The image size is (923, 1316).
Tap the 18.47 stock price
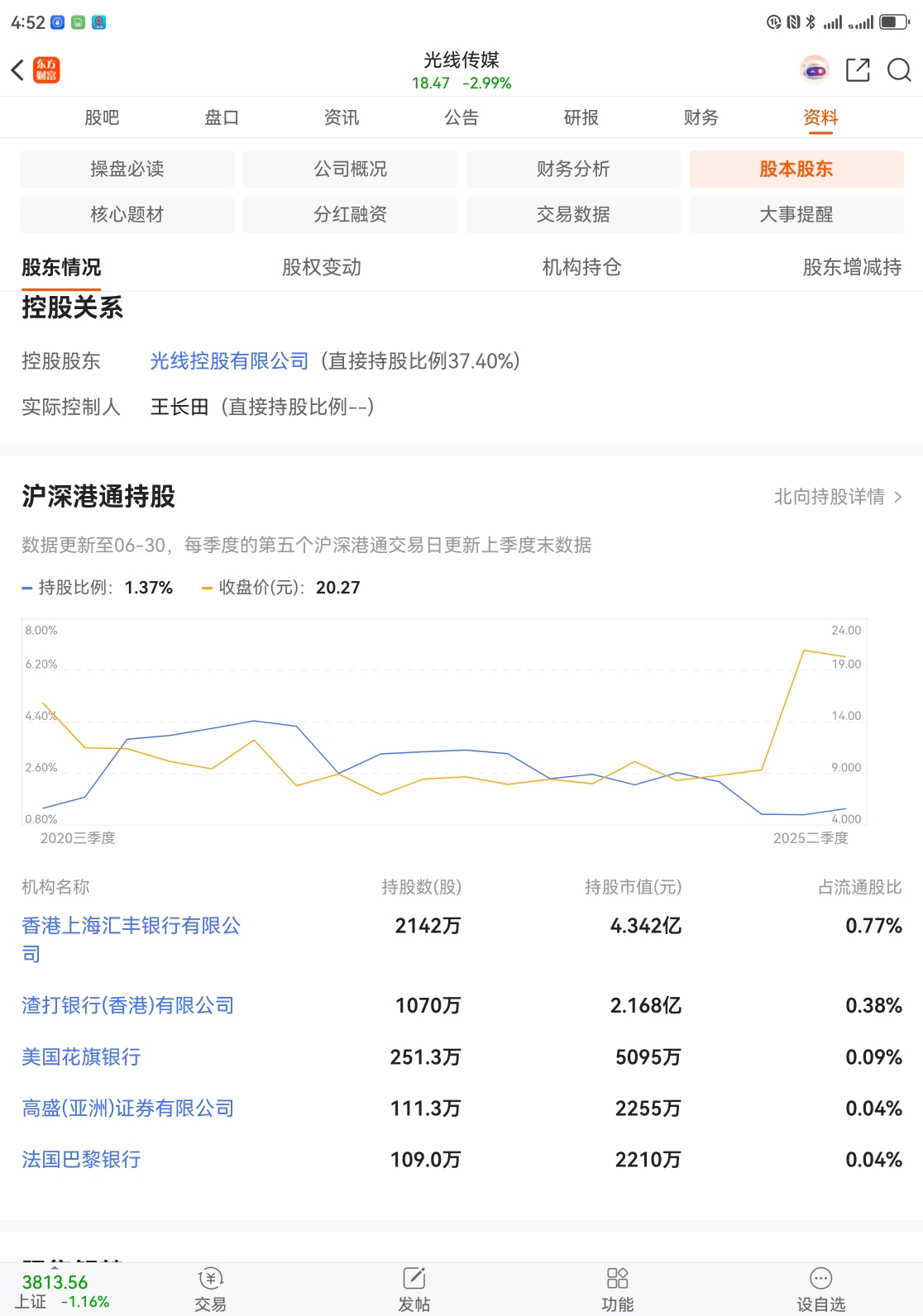[431, 83]
